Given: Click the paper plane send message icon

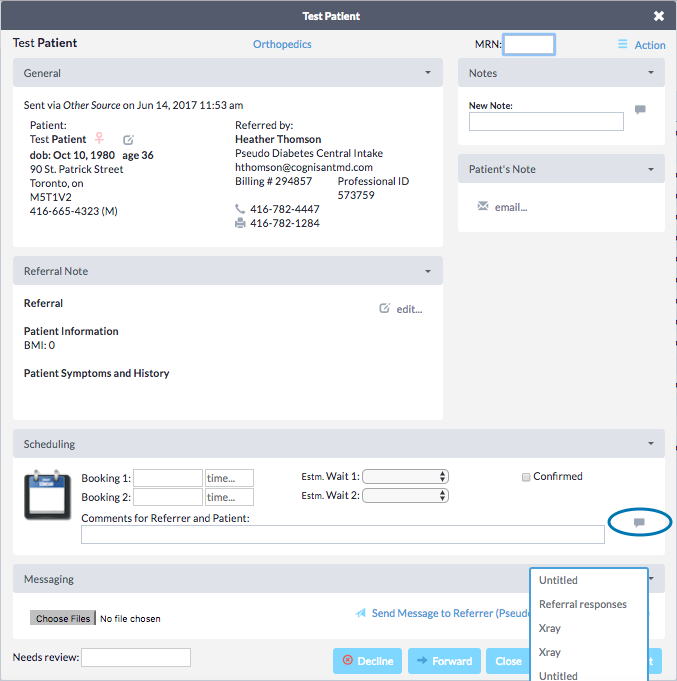Looking at the screenshot, I should coord(360,613).
